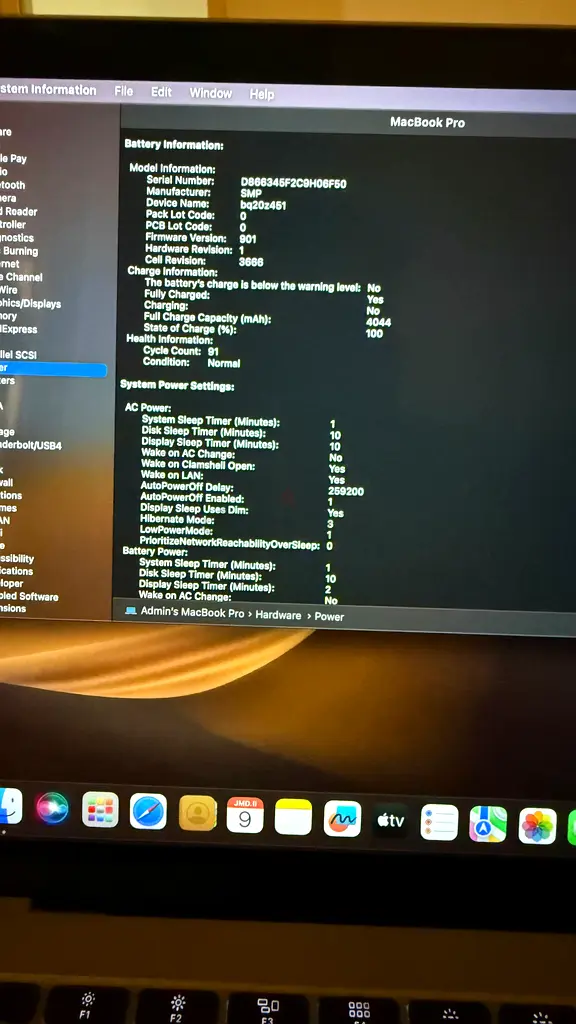
Task: Click the Wake on Clamshell Open label
Action: [x=198, y=464]
